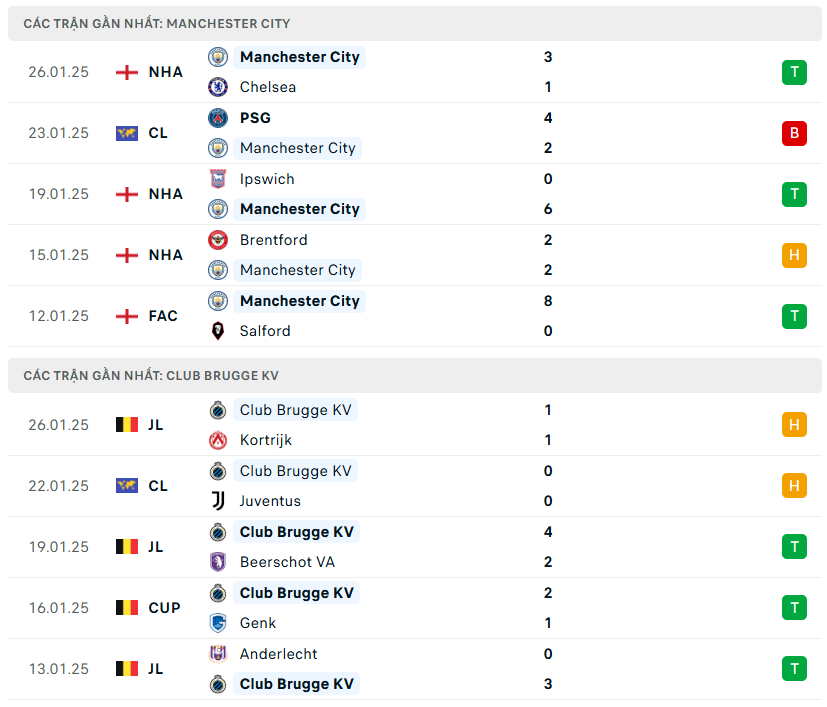Open the Manchester City recent matches header

[x=157, y=23]
